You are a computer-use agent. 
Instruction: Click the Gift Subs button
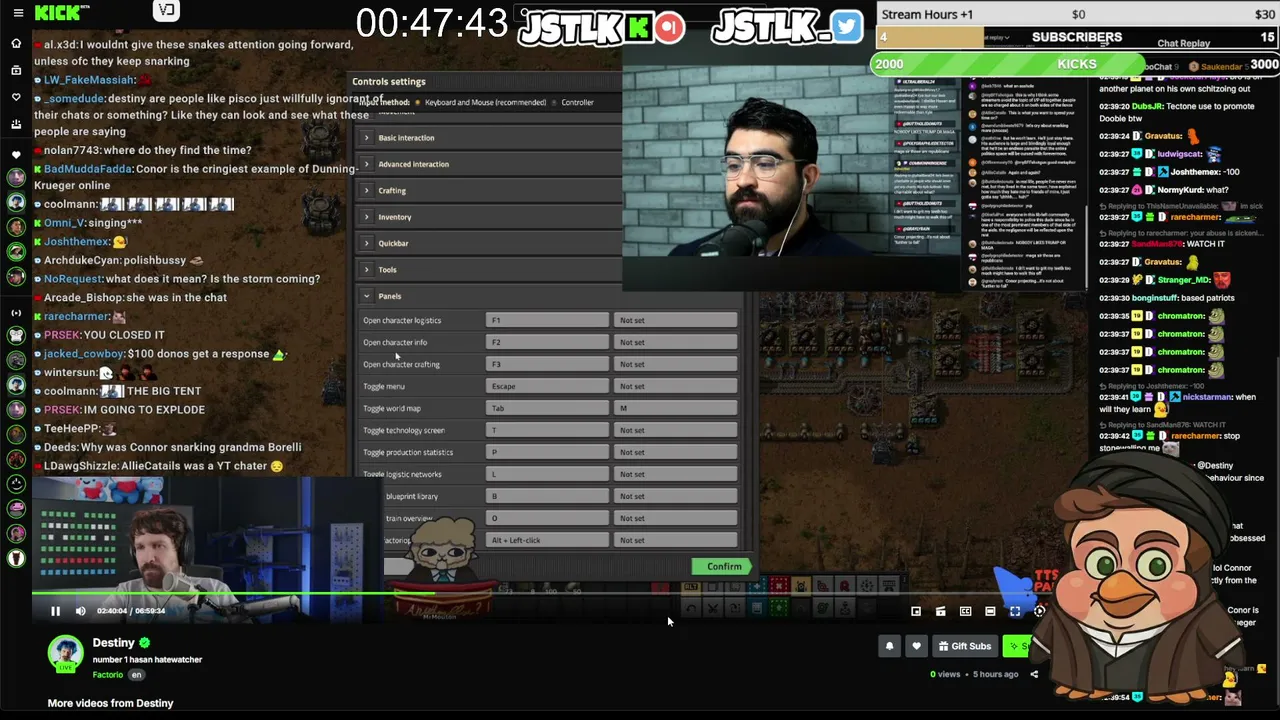point(964,646)
